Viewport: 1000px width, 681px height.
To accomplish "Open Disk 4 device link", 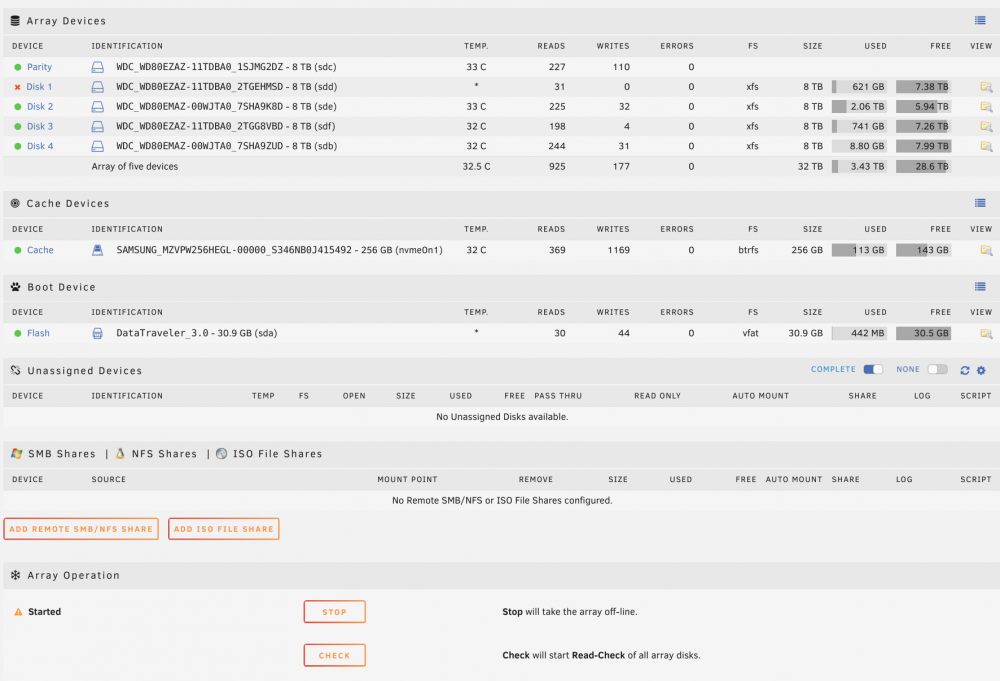I will pyautogui.click(x=40, y=146).
